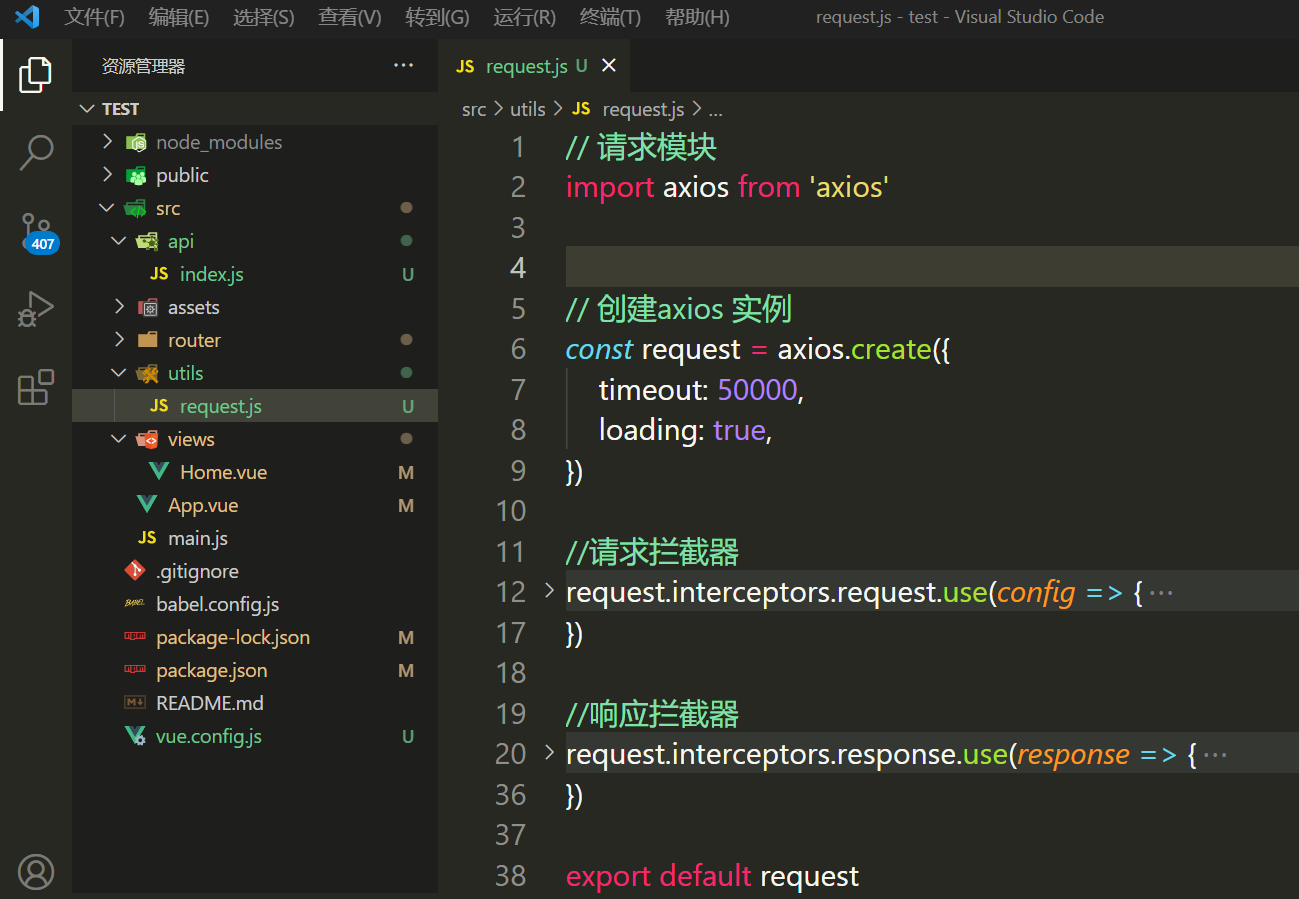
Task: Open the 运行(R) menu
Action: coord(525,17)
